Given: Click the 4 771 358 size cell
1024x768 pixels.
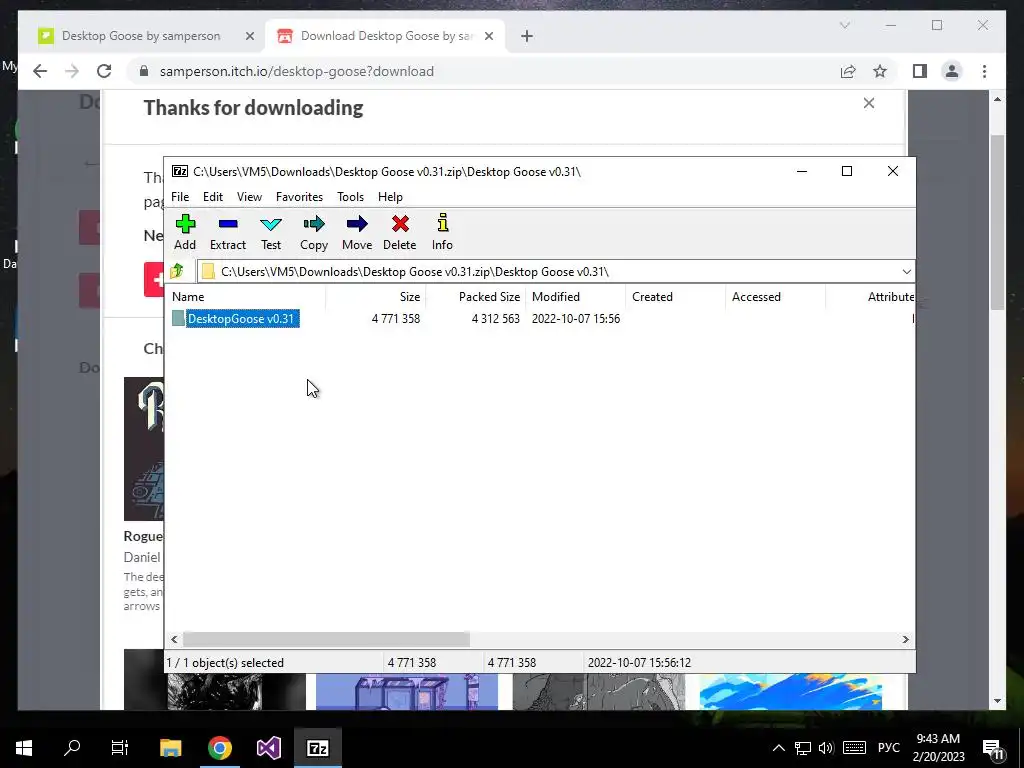Looking at the screenshot, I should pos(396,319).
